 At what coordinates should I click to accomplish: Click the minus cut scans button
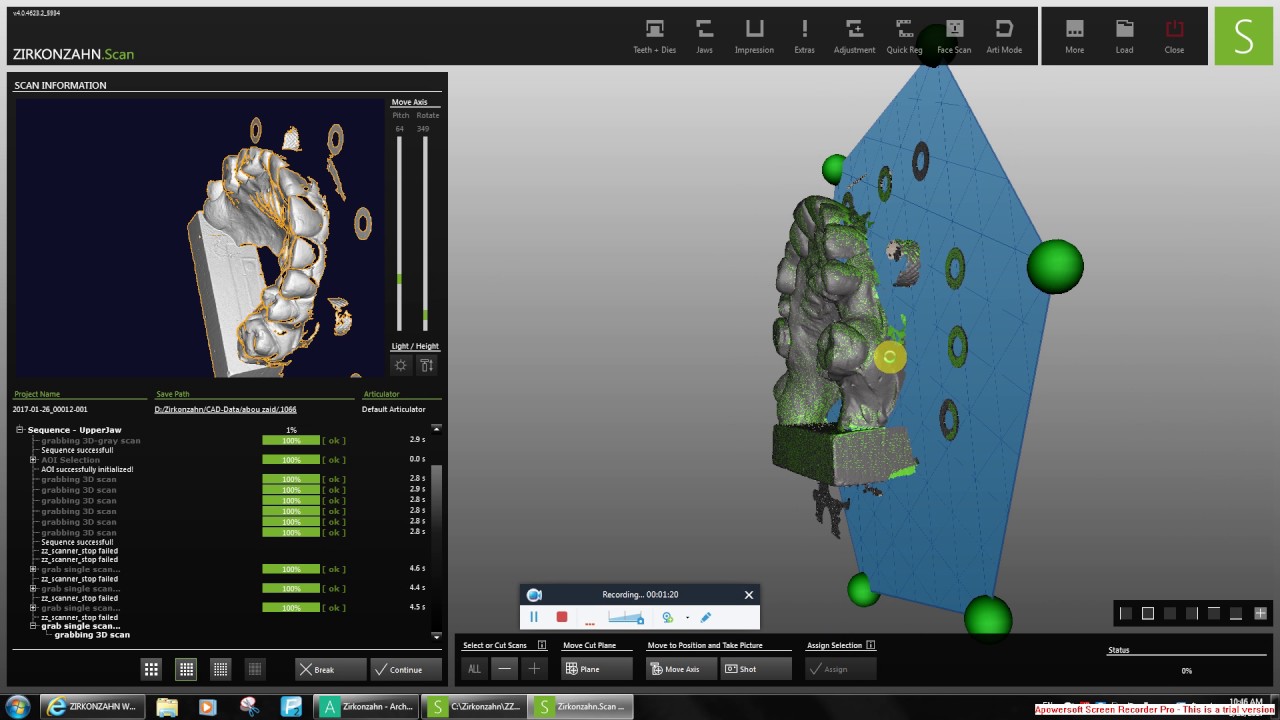click(x=505, y=669)
